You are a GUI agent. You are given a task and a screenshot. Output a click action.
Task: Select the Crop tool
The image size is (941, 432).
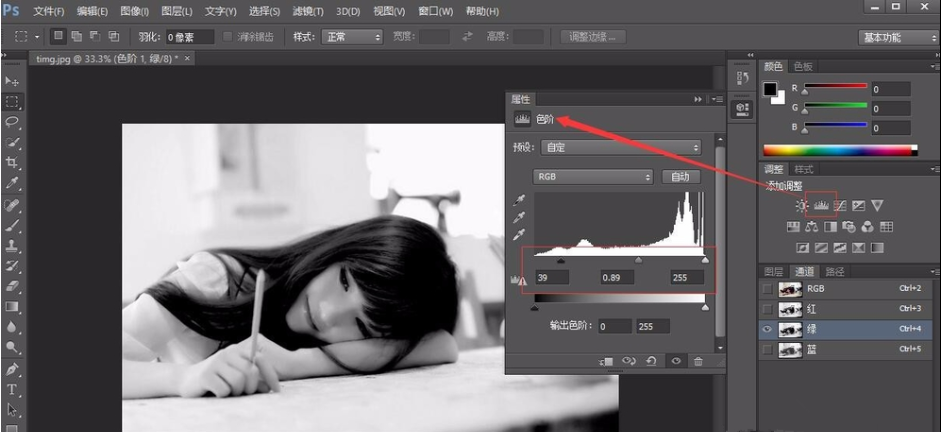(x=12, y=163)
